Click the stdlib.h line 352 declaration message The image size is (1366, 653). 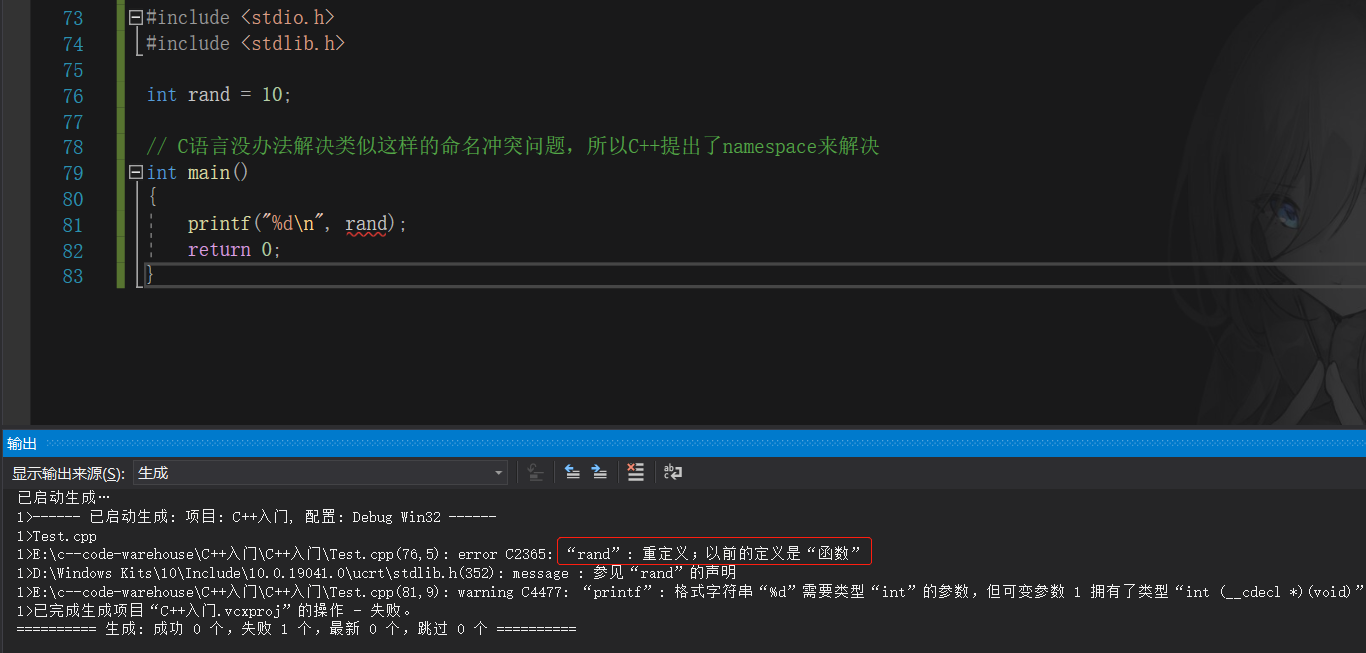(x=400, y=572)
